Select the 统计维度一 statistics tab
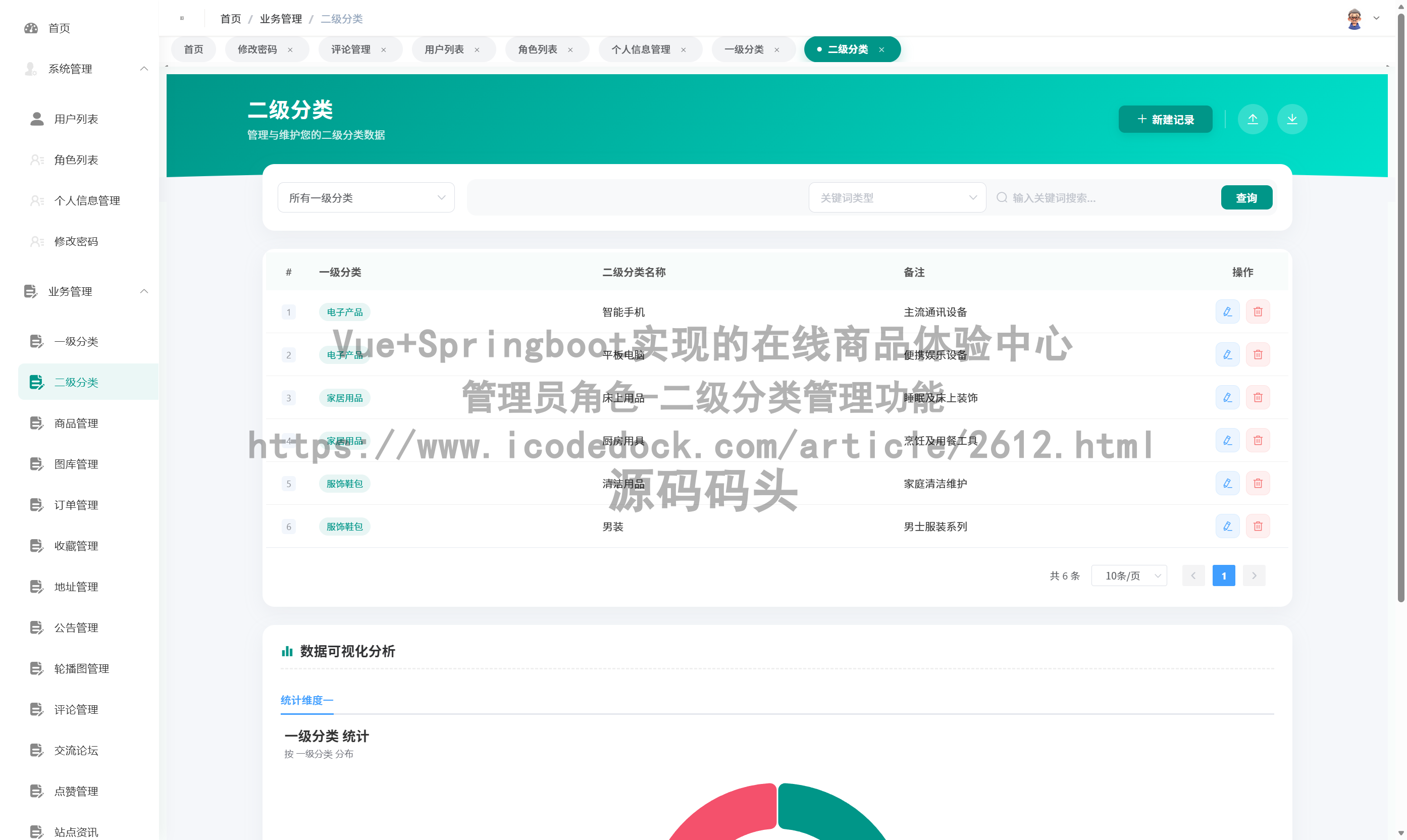The image size is (1407, 840). point(306,700)
